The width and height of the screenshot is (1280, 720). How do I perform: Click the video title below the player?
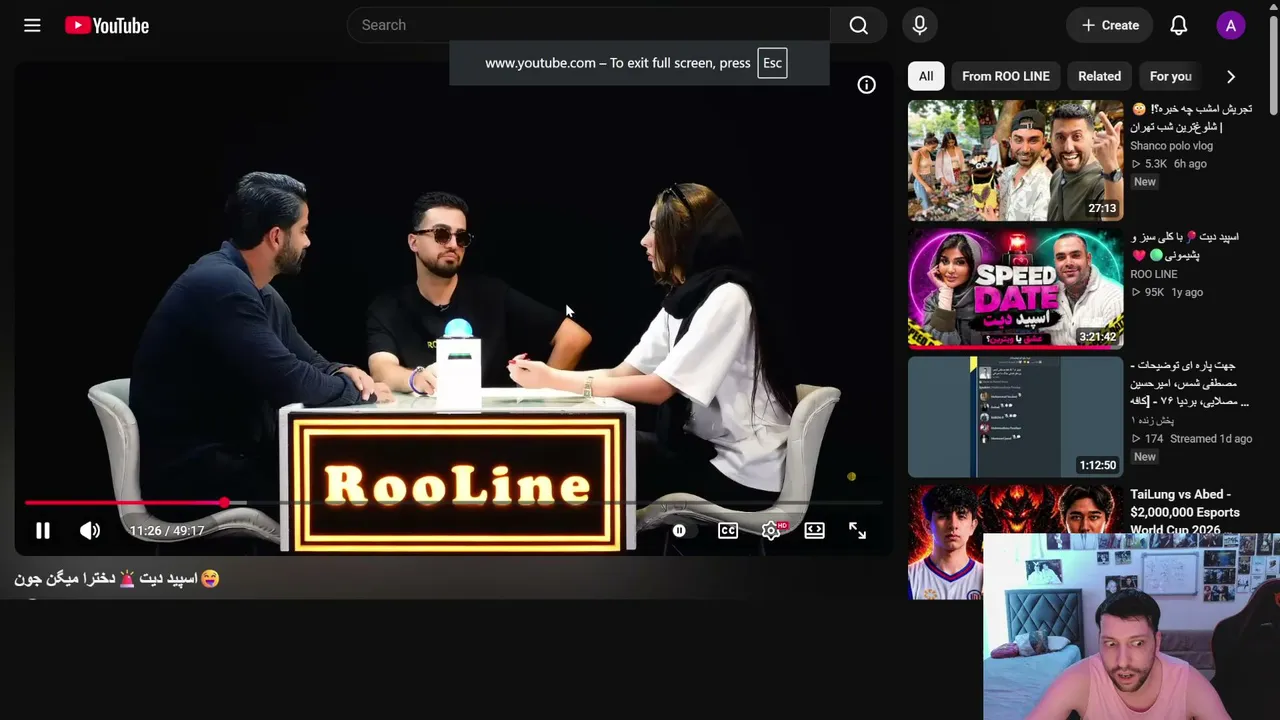[117, 578]
